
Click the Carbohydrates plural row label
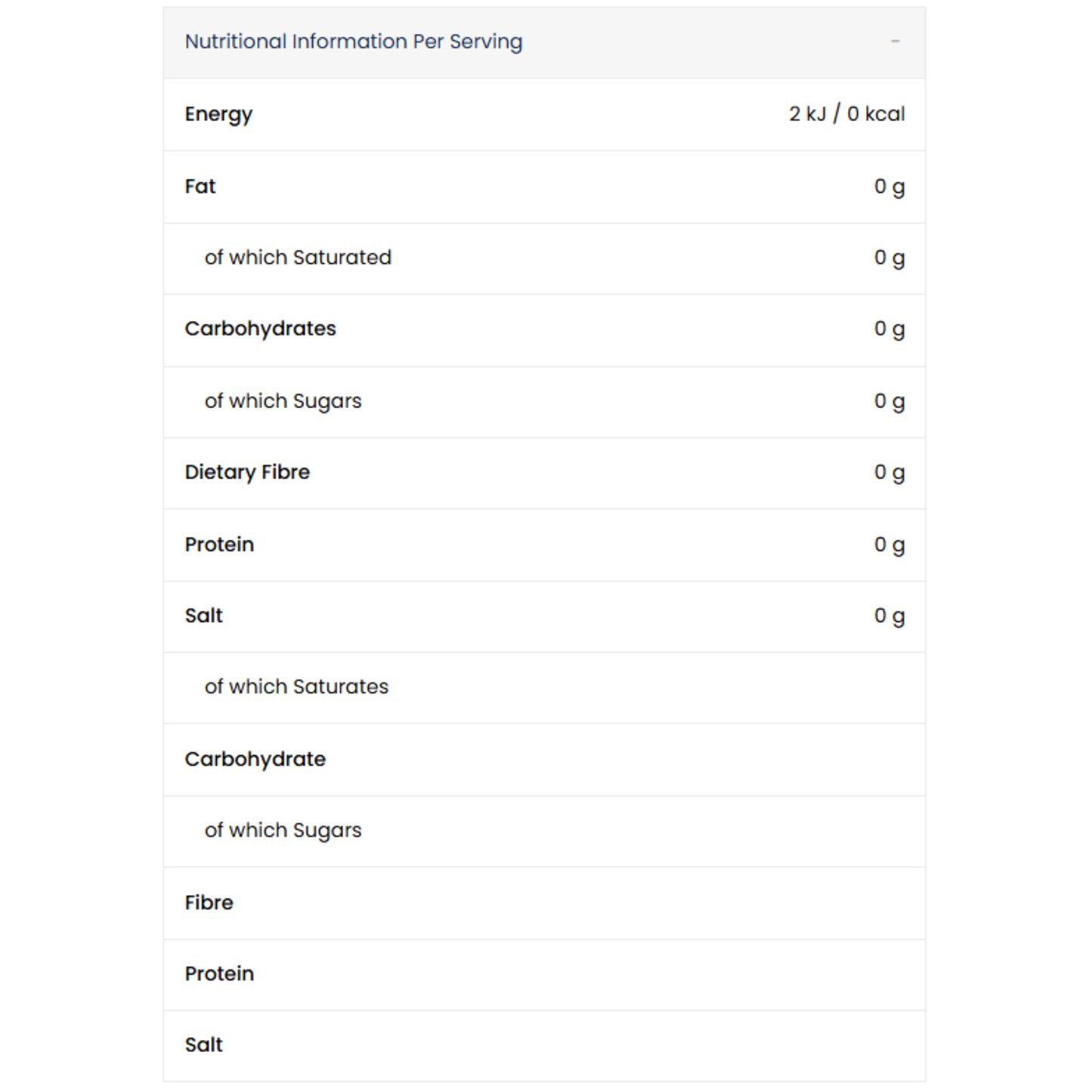click(x=261, y=329)
